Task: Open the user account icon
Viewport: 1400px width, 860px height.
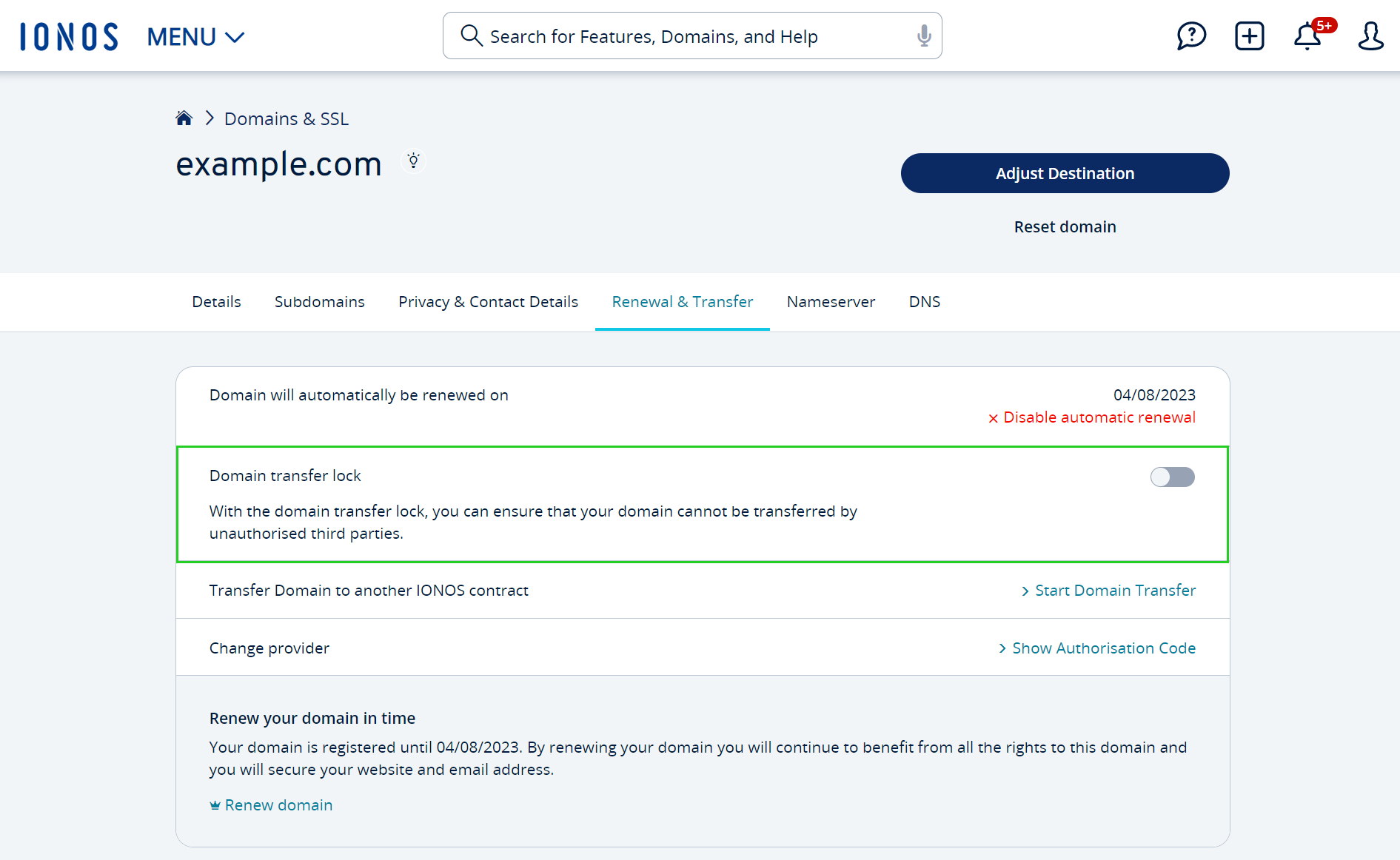Action: pyautogui.click(x=1370, y=36)
